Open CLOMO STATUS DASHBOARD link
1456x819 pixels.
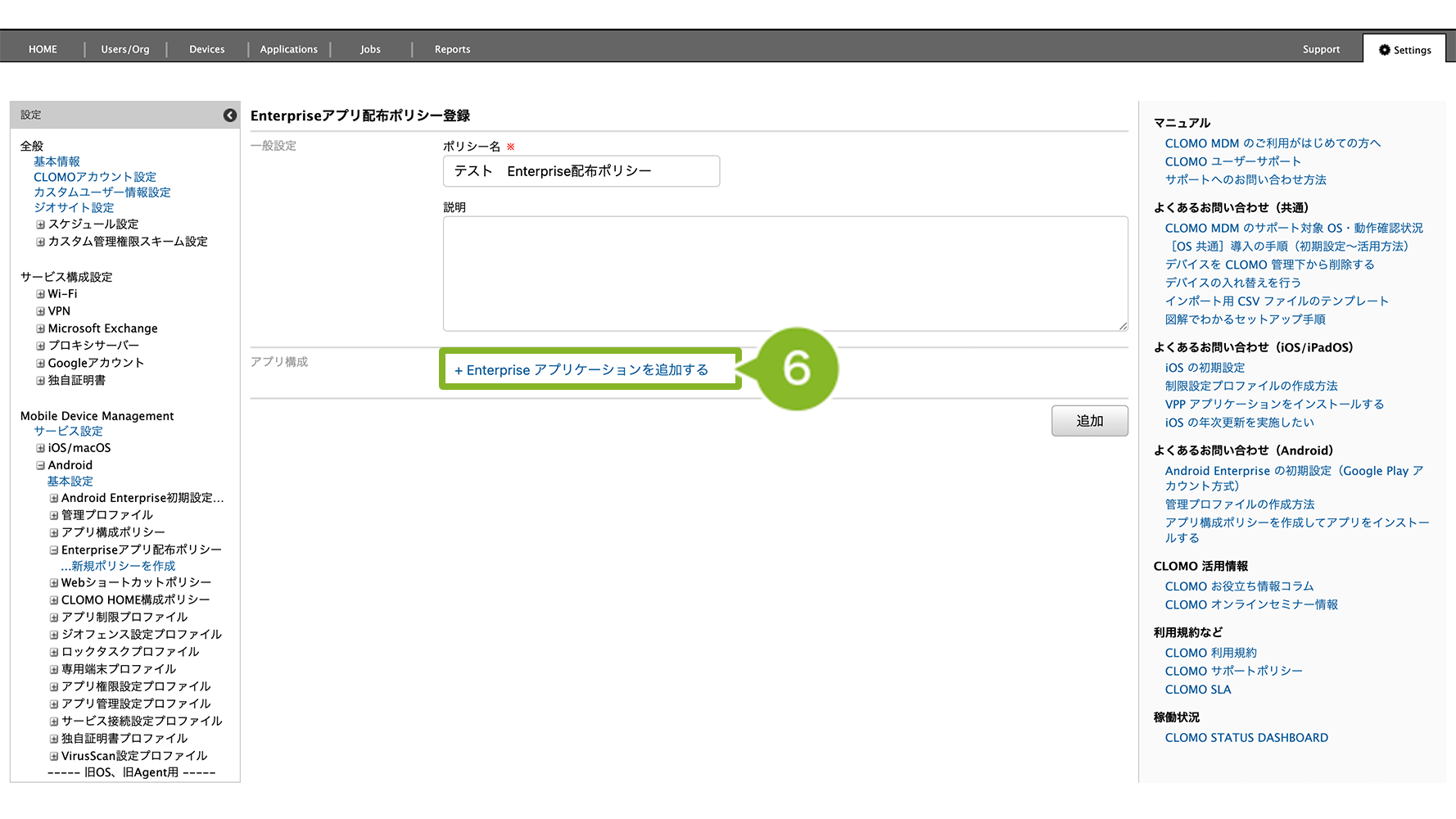coord(1246,738)
